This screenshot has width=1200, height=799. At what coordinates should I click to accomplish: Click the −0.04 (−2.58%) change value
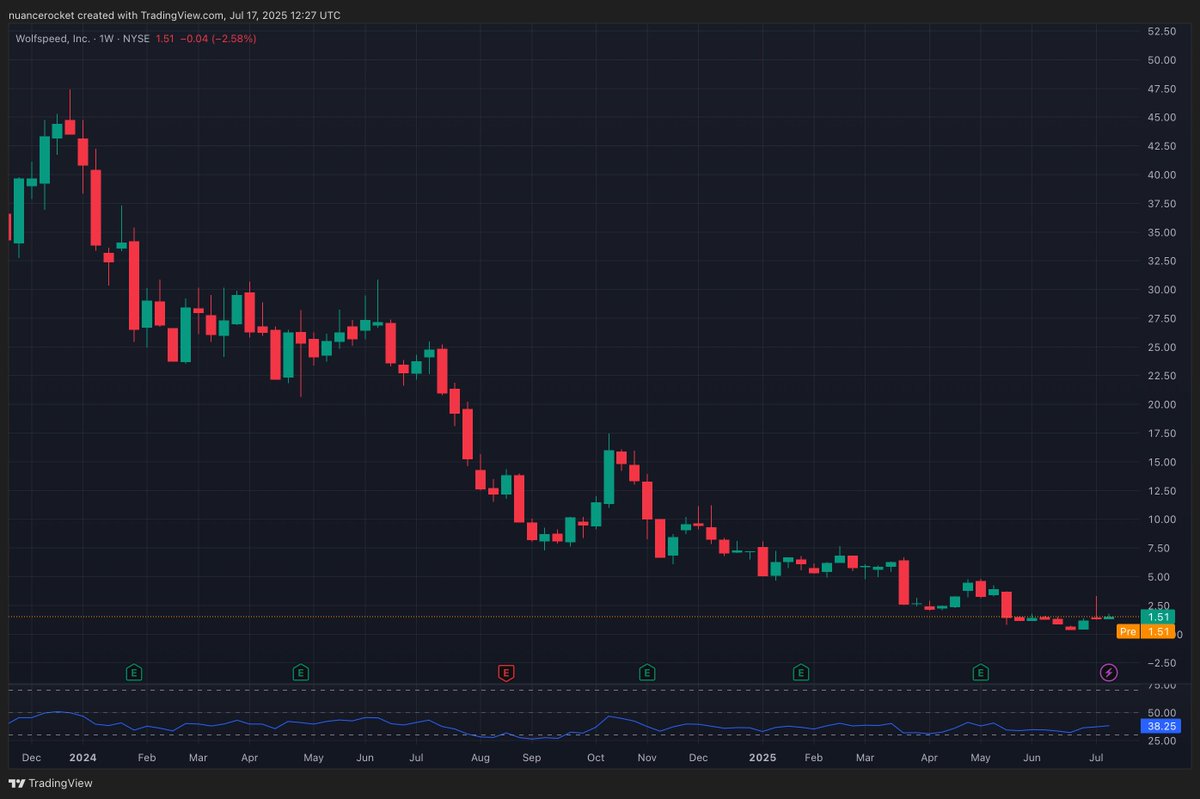tap(216, 39)
